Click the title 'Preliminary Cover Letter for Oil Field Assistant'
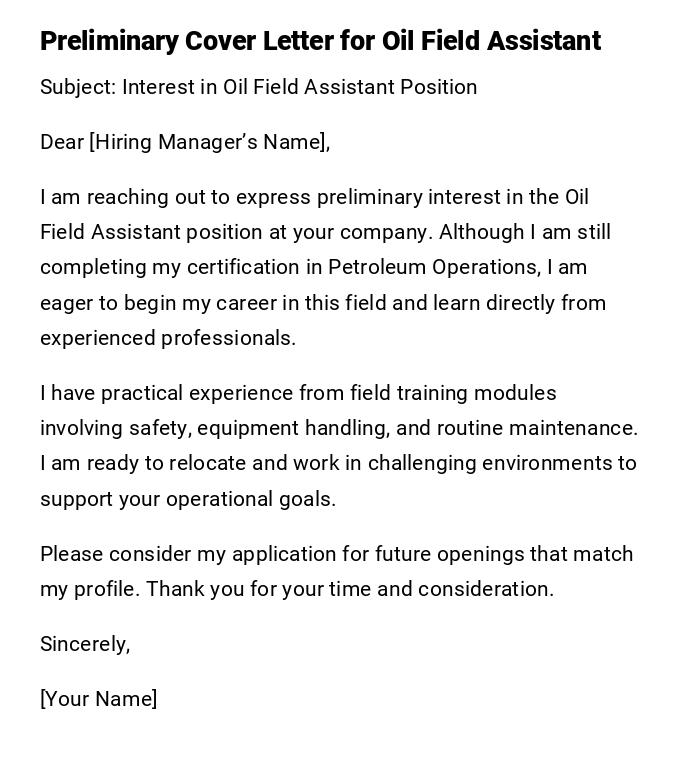Viewport: 700px width, 762px height. coord(320,41)
